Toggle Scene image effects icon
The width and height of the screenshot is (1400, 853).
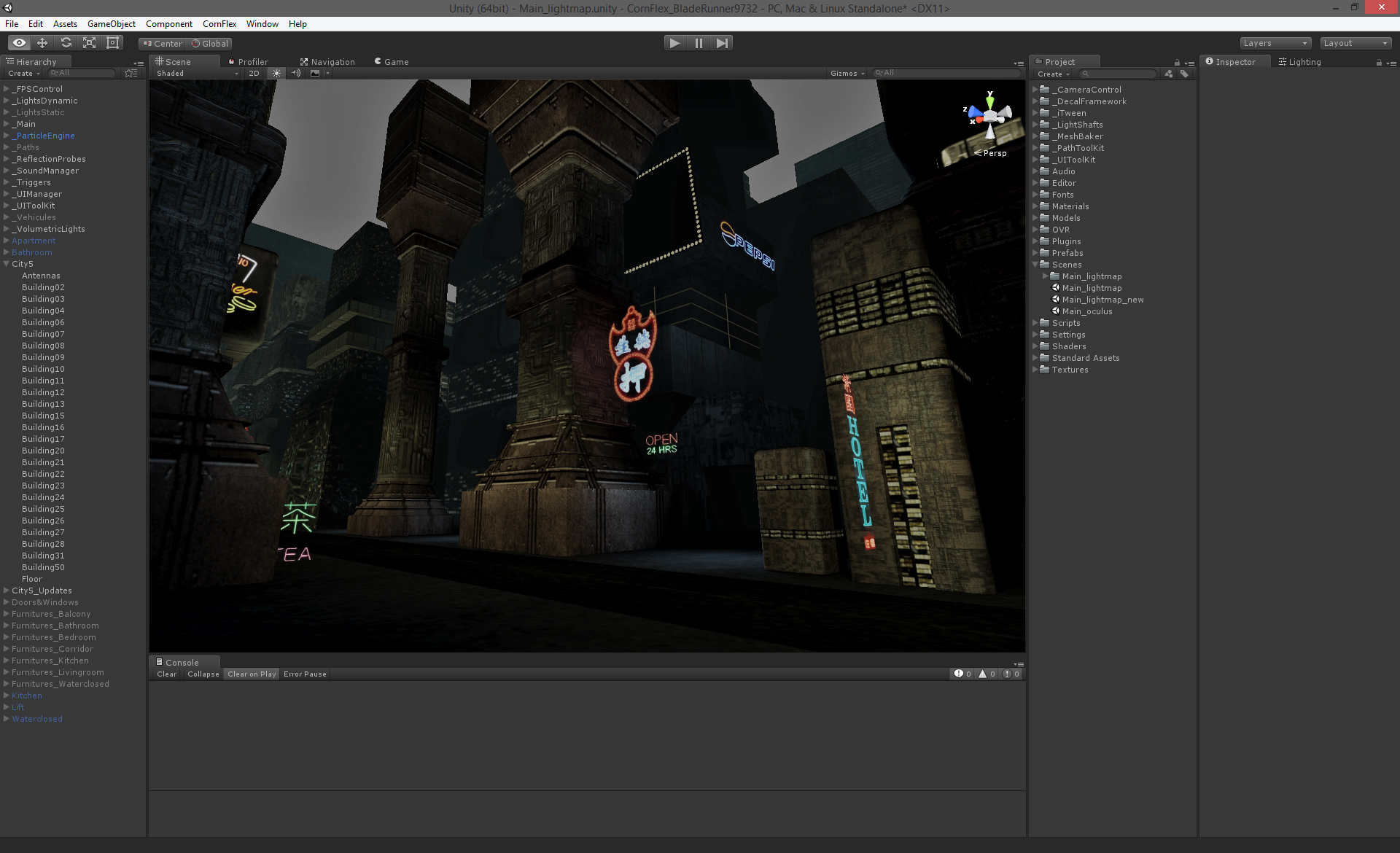click(x=315, y=73)
